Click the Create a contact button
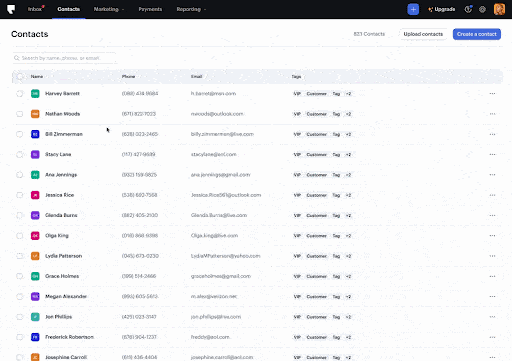 point(477,34)
